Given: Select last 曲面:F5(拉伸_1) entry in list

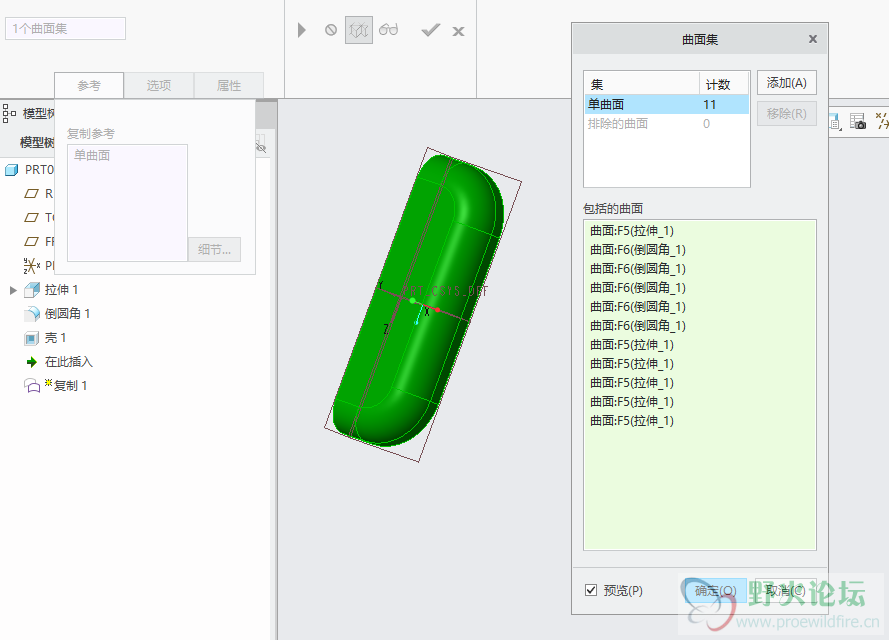Looking at the screenshot, I should click(632, 421).
